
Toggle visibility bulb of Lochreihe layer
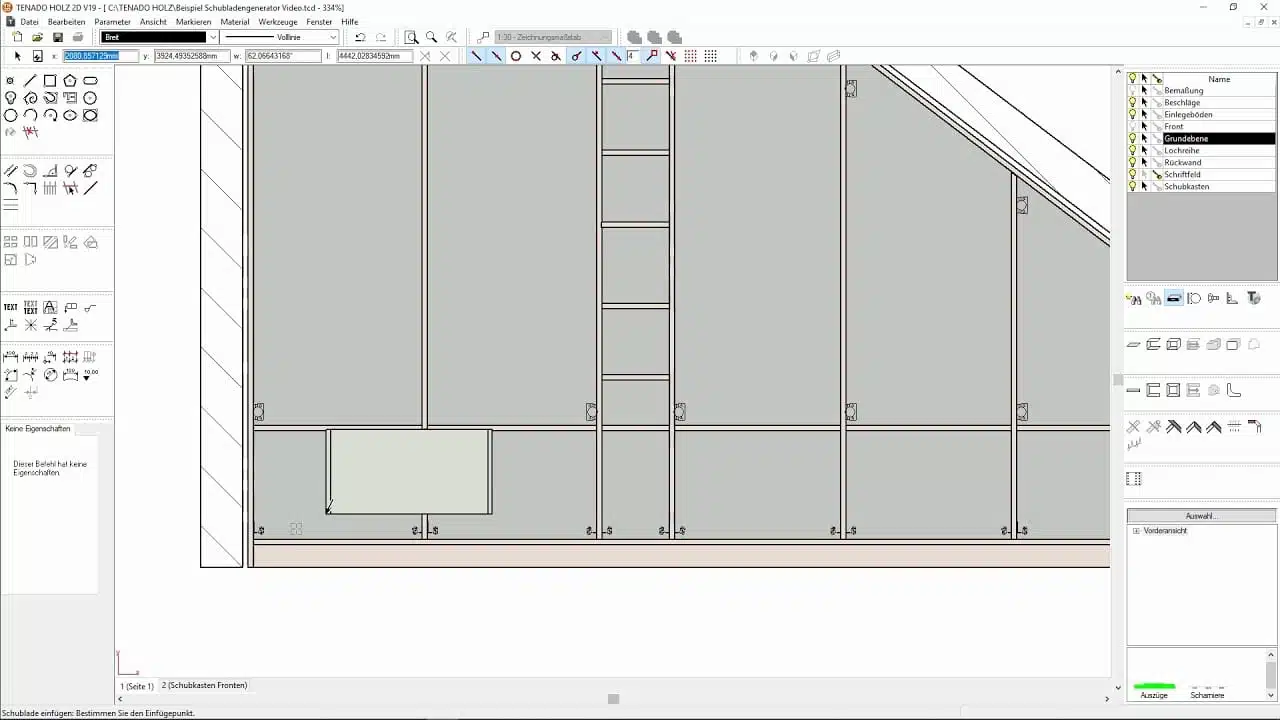[1133, 151]
